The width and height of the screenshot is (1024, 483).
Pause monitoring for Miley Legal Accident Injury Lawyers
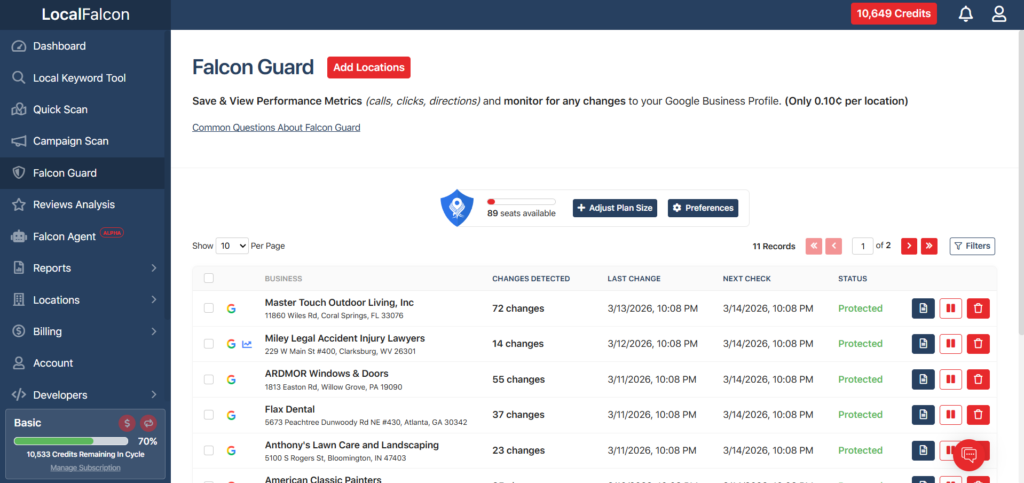coord(950,344)
